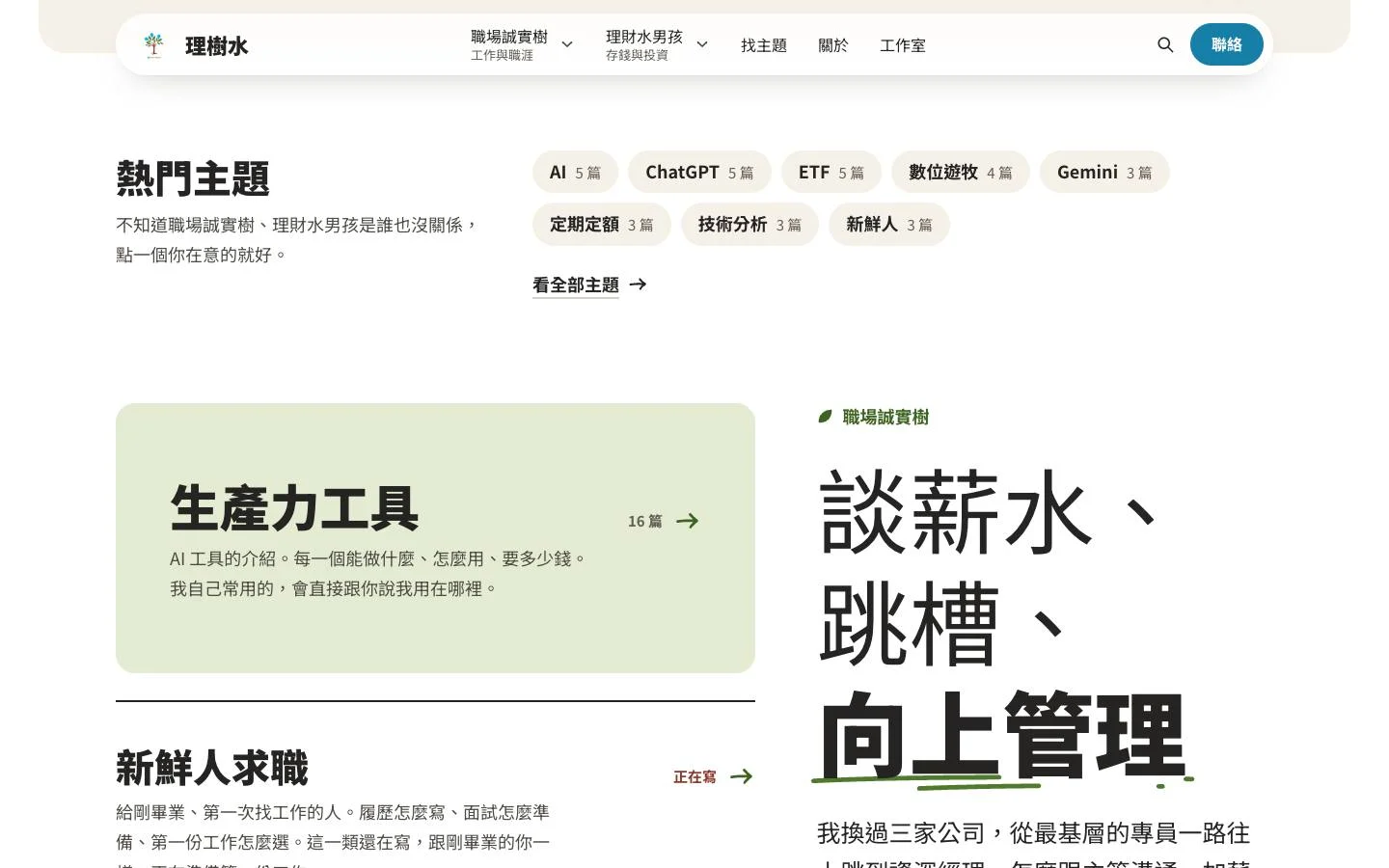Select the 新鮮人 3 篇 topic tag

click(889, 224)
